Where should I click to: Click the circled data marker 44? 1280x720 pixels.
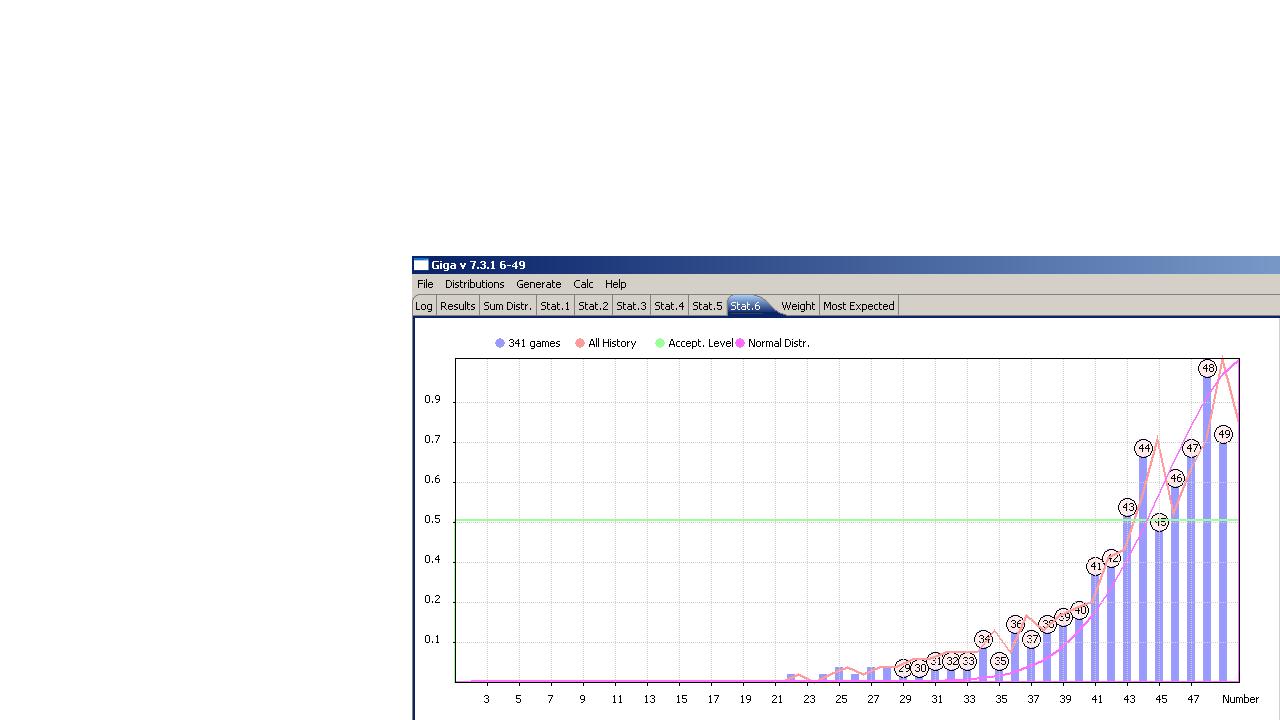point(1144,449)
